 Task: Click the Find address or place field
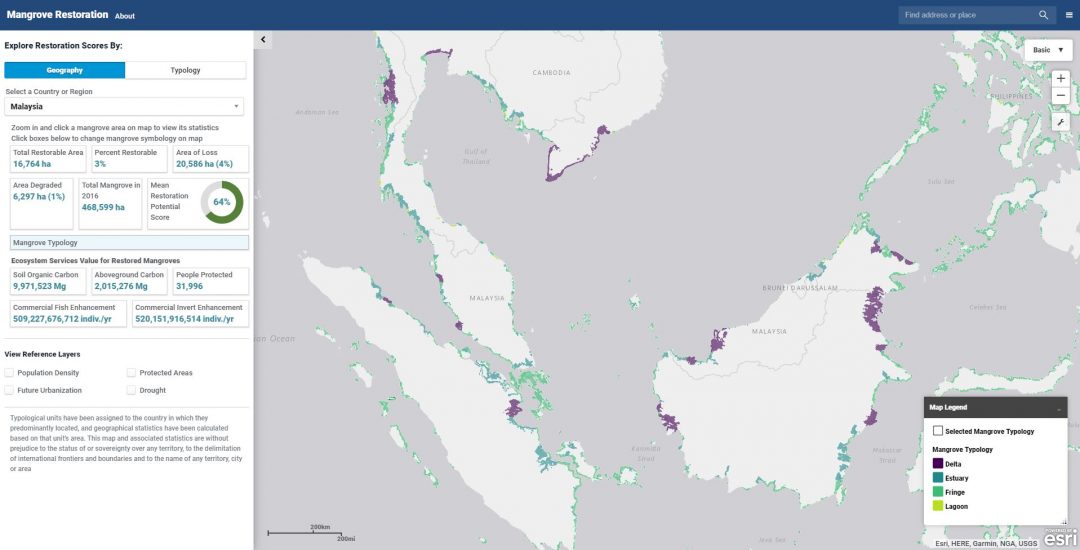965,15
